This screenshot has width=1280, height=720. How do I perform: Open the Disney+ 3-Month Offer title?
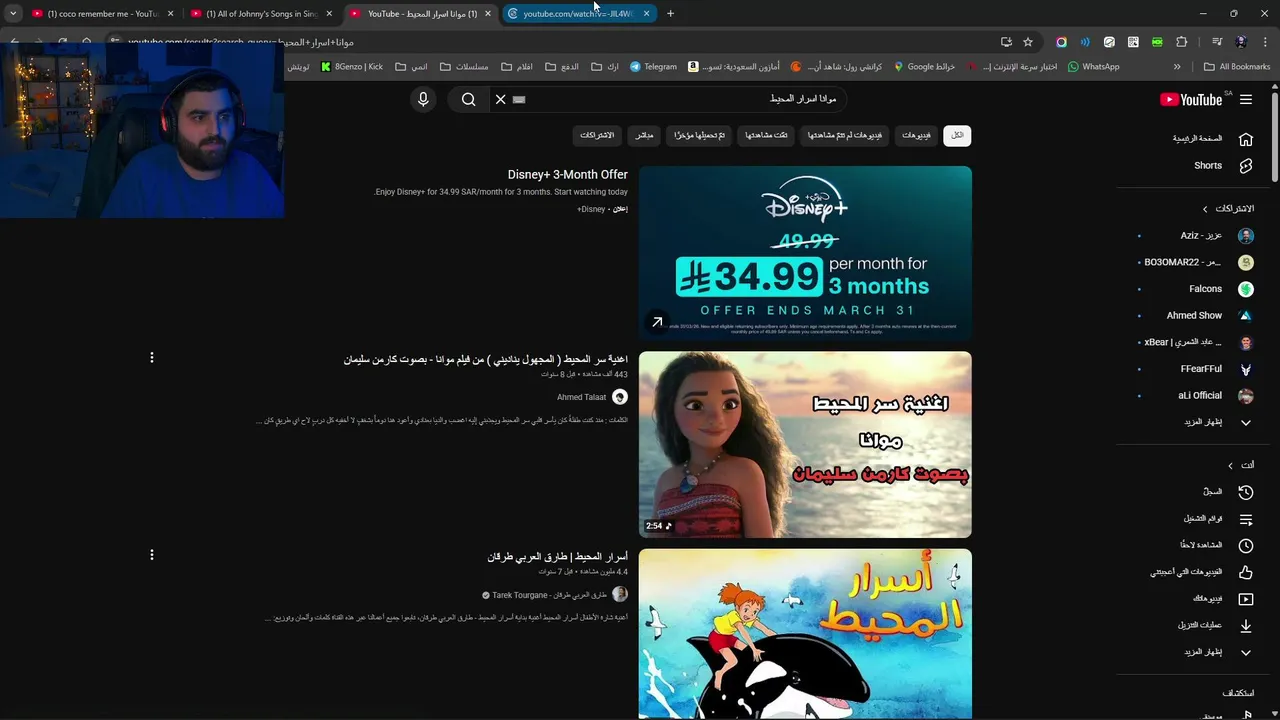click(568, 175)
